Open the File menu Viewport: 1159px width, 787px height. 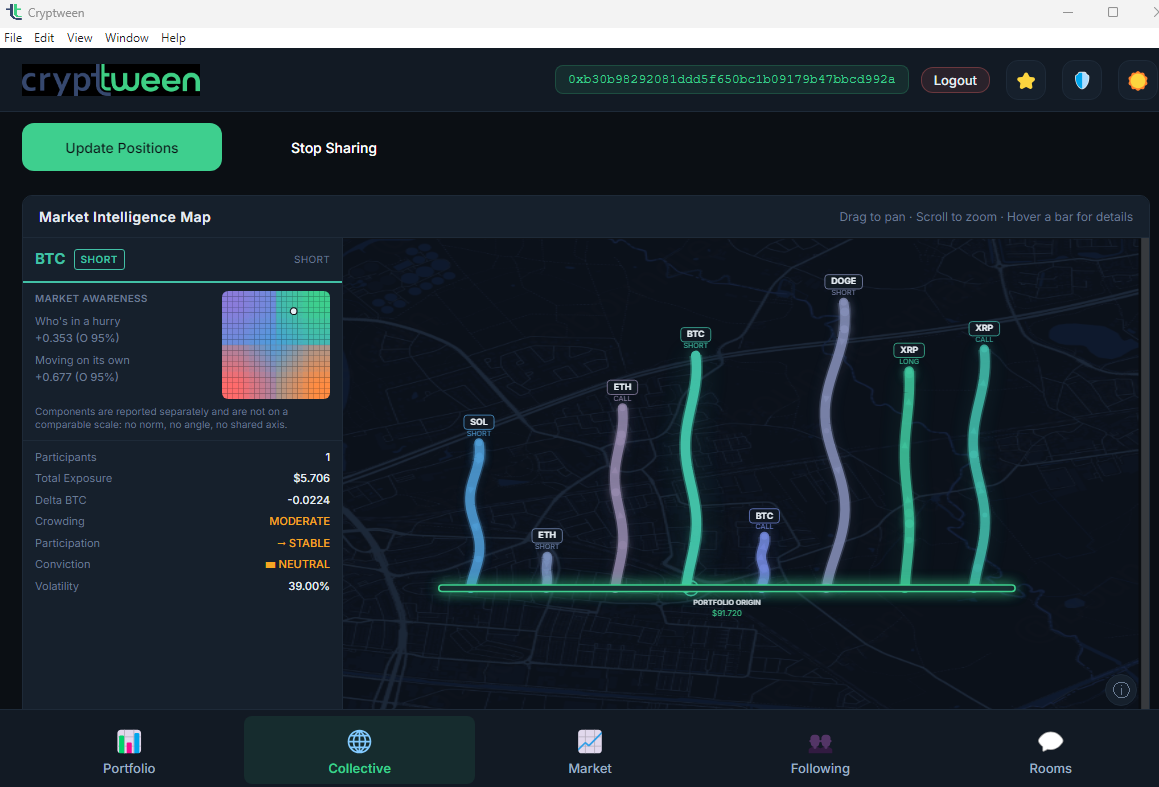point(13,38)
